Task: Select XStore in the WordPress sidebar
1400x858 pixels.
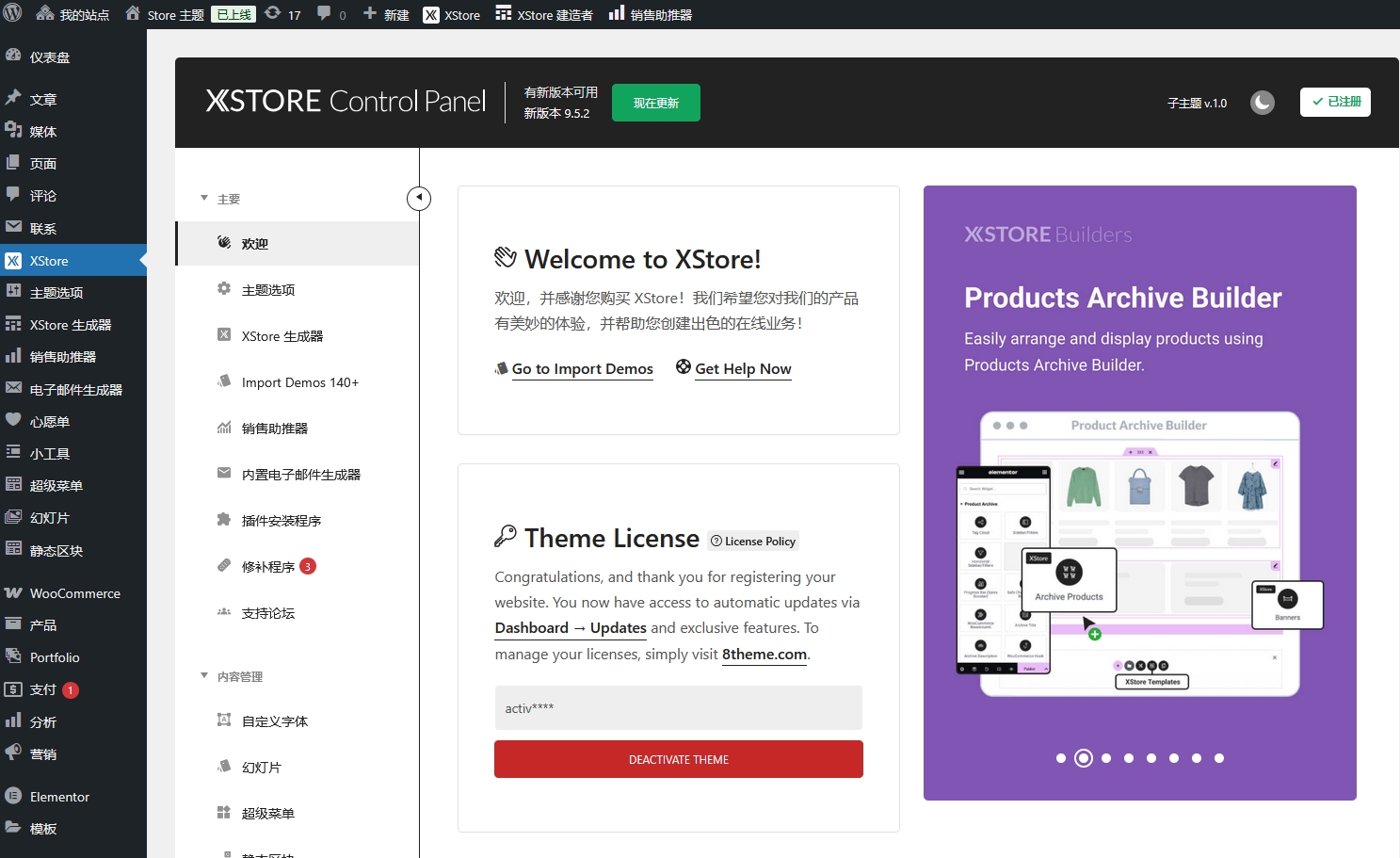Action: click(x=73, y=261)
